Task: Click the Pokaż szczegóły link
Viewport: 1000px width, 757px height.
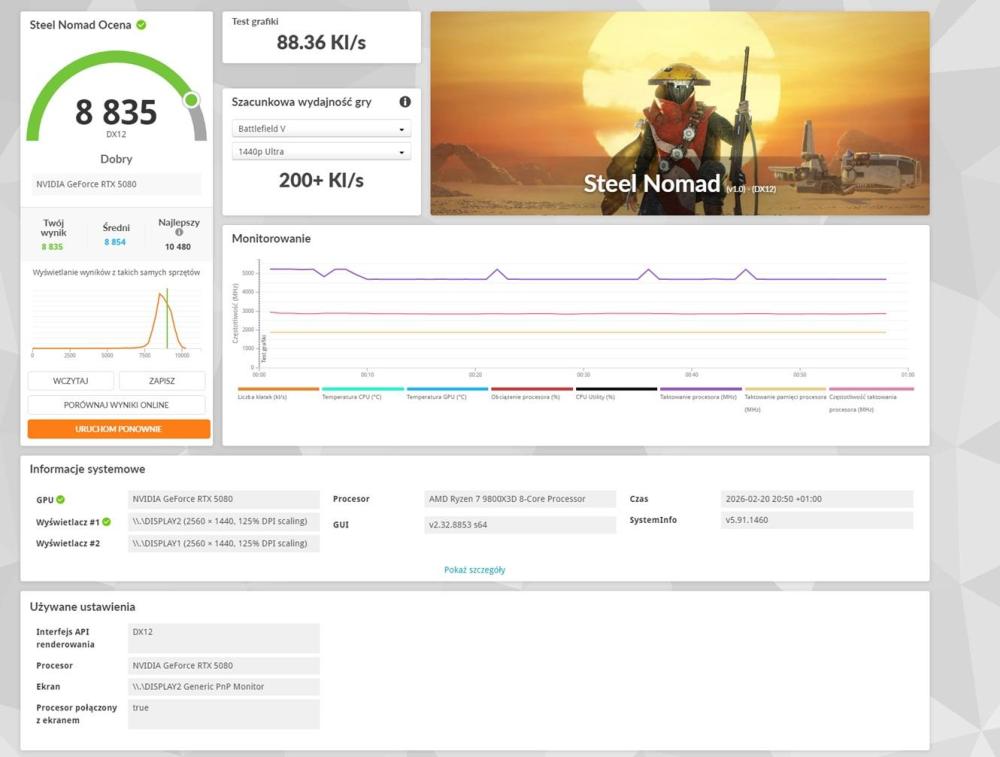Action: 475,569
